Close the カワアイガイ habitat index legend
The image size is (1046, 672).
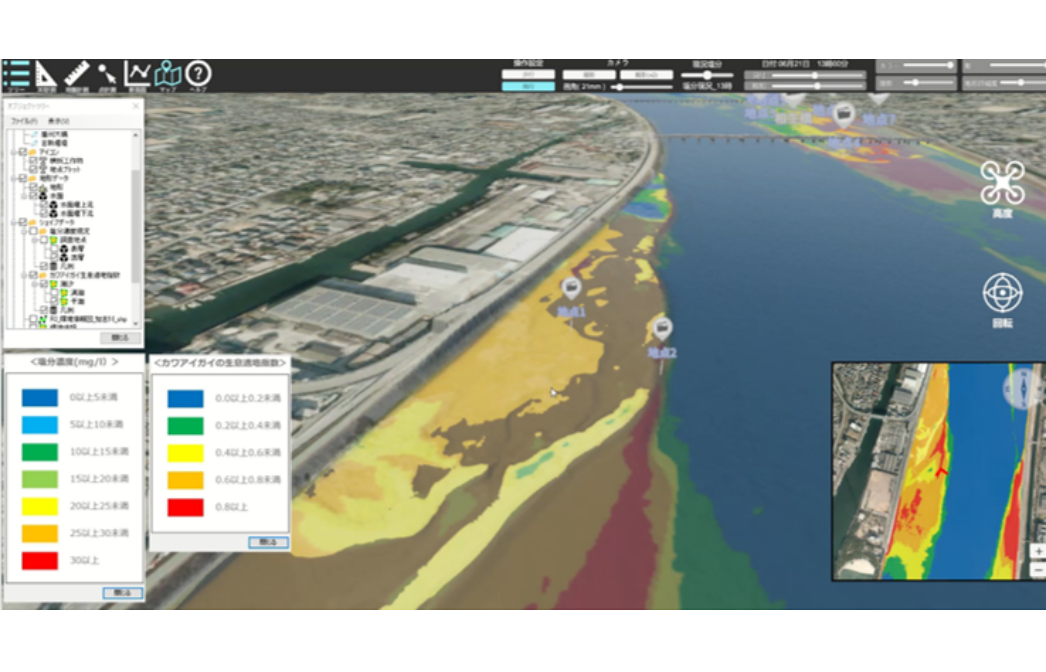coord(268,542)
